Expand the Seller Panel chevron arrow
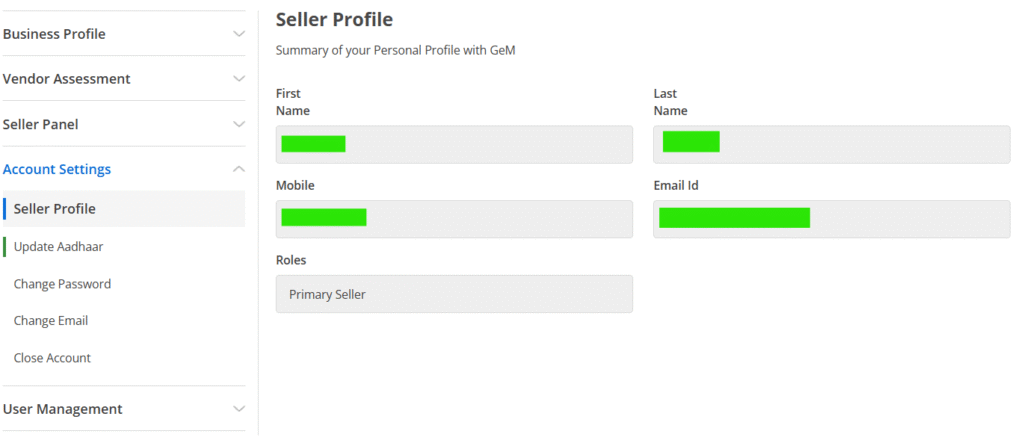This screenshot has height=443, width=1024. pos(238,124)
